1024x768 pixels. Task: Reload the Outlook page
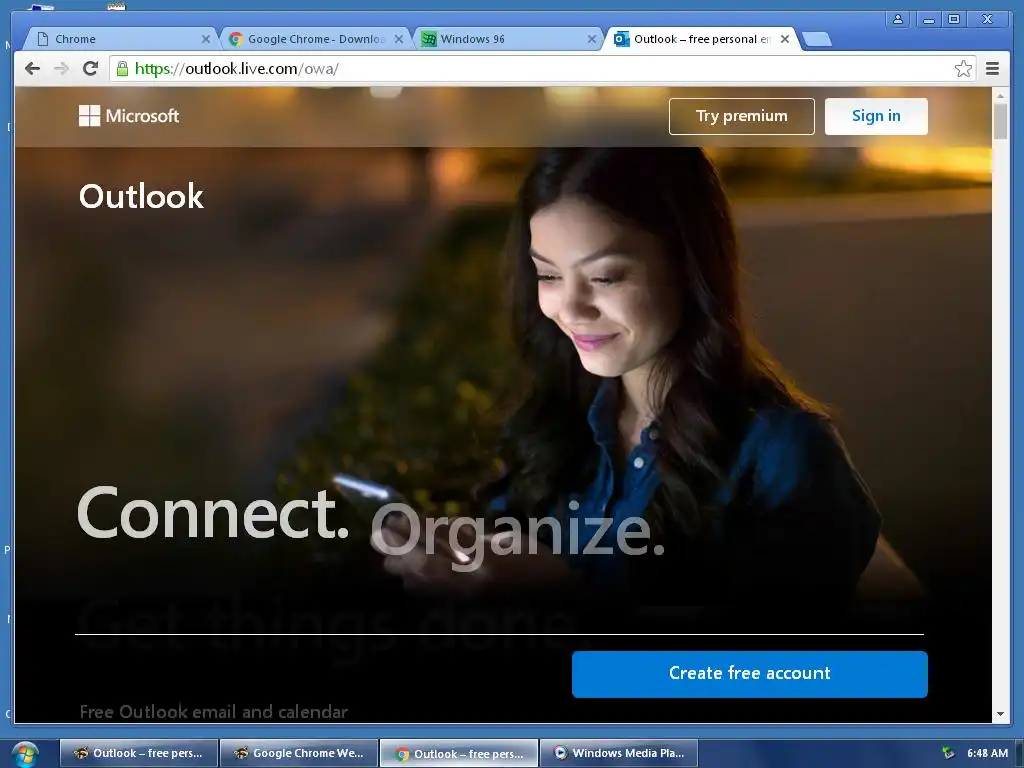(91, 69)
